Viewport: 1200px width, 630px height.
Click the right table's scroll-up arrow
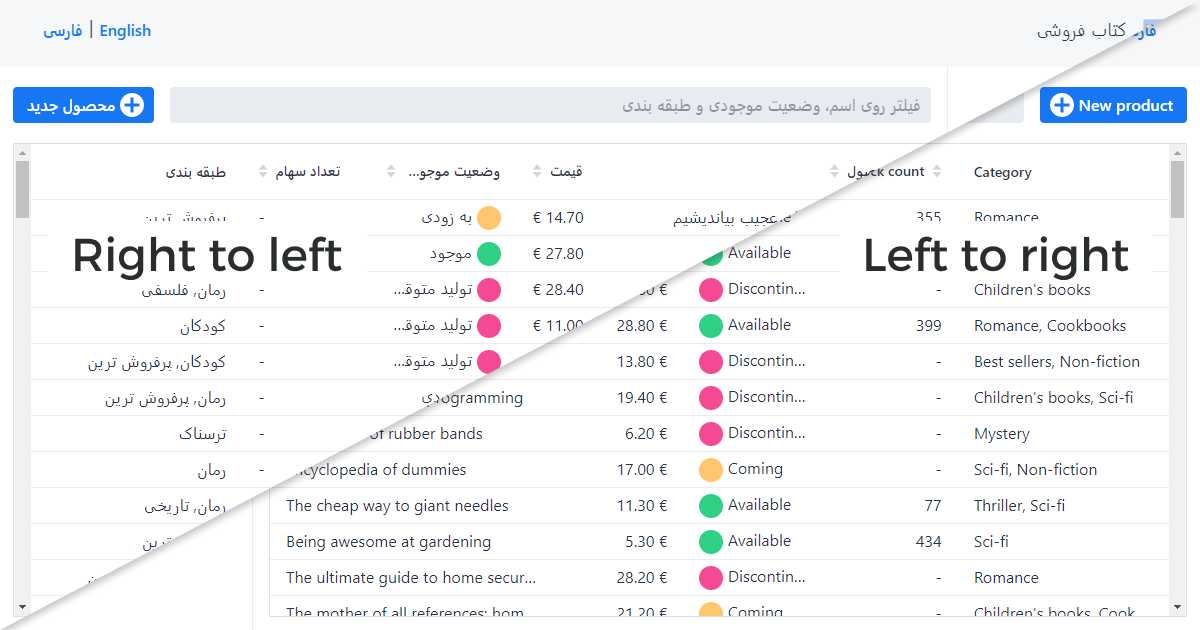(1177, 152)
